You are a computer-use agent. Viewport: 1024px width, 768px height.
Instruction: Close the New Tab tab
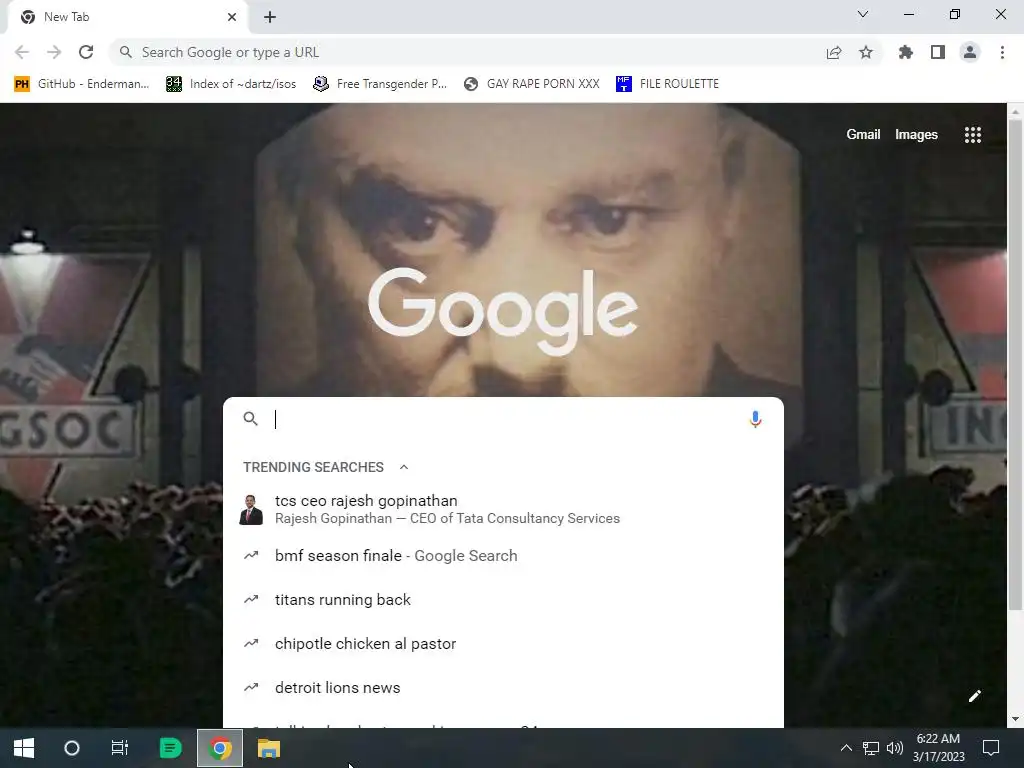tap(232, 17)
